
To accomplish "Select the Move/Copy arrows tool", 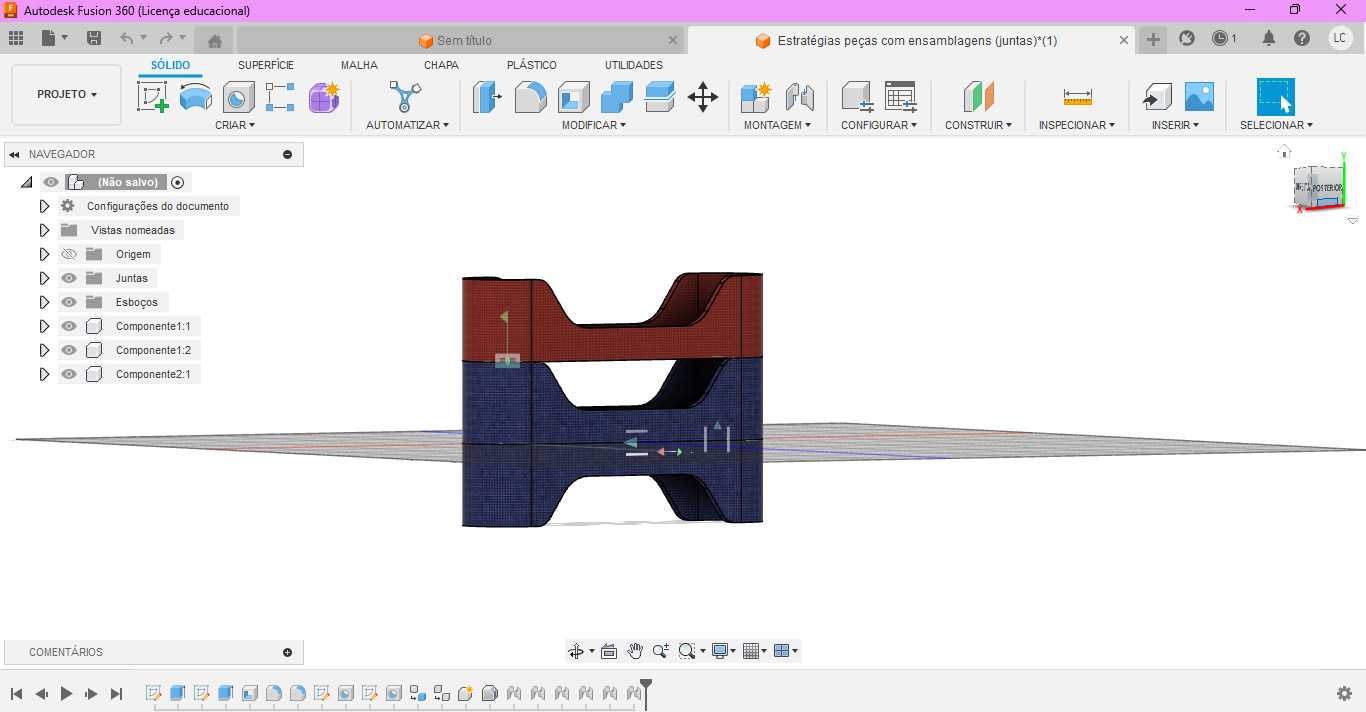I will click(x=703, y=97).
